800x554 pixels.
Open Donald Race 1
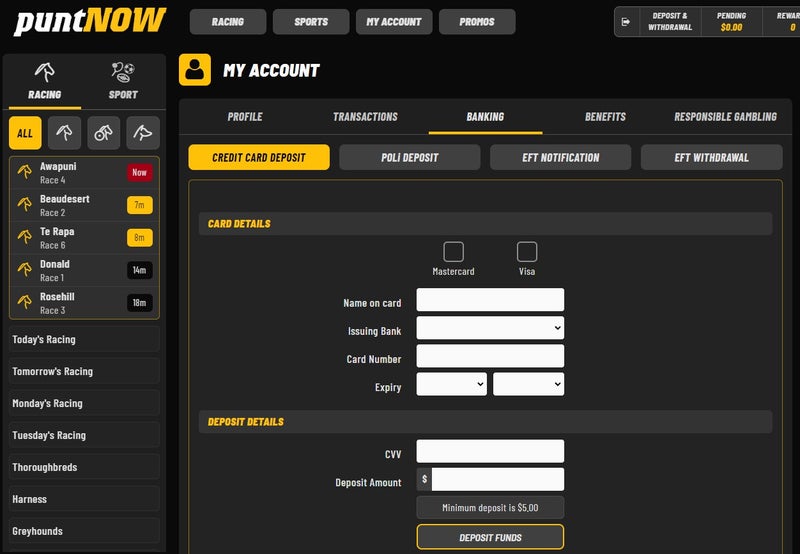point(84,270)
